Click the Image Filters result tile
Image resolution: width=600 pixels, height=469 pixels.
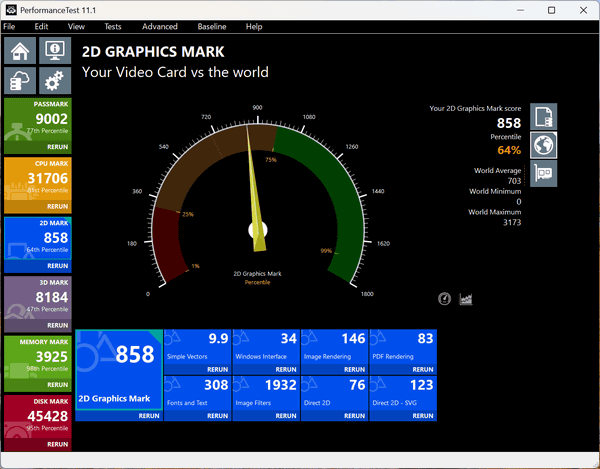[x=265, y=390]
